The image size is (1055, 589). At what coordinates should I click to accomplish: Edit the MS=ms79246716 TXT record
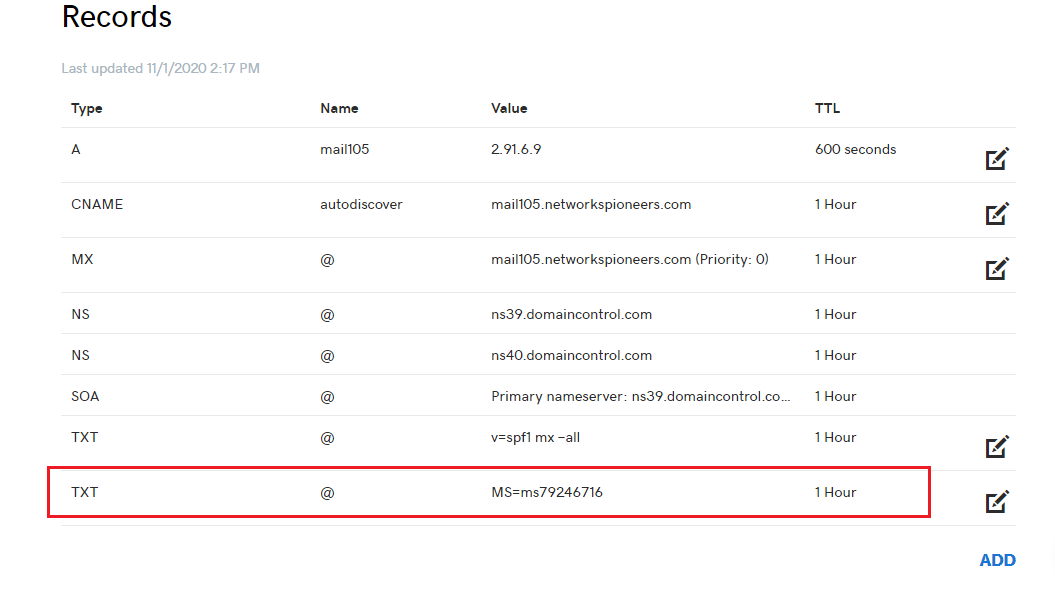click(x=997, y=501)
